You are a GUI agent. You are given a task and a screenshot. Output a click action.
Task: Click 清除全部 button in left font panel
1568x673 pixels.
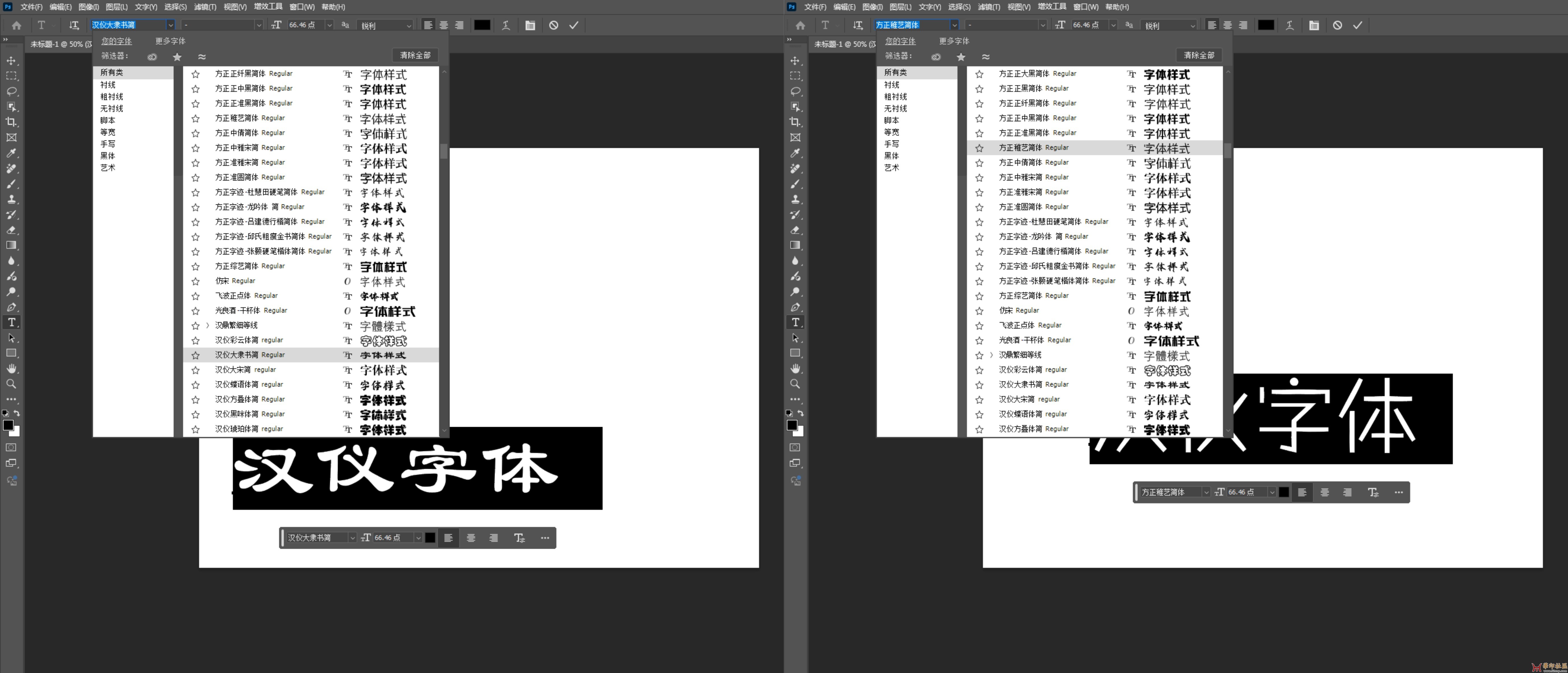pos(415,55)
